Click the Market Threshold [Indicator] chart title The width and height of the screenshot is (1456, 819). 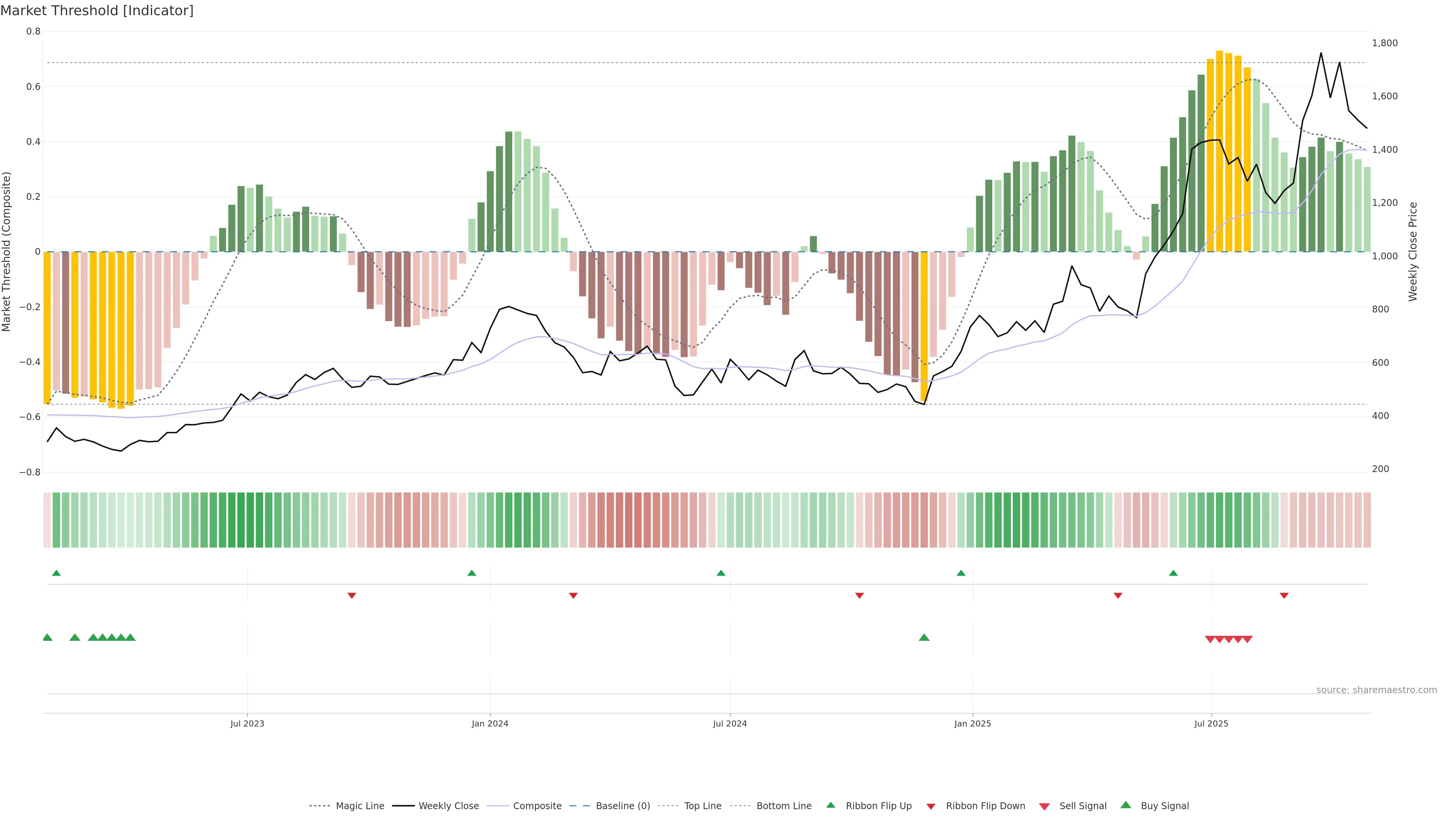point(97,11)
